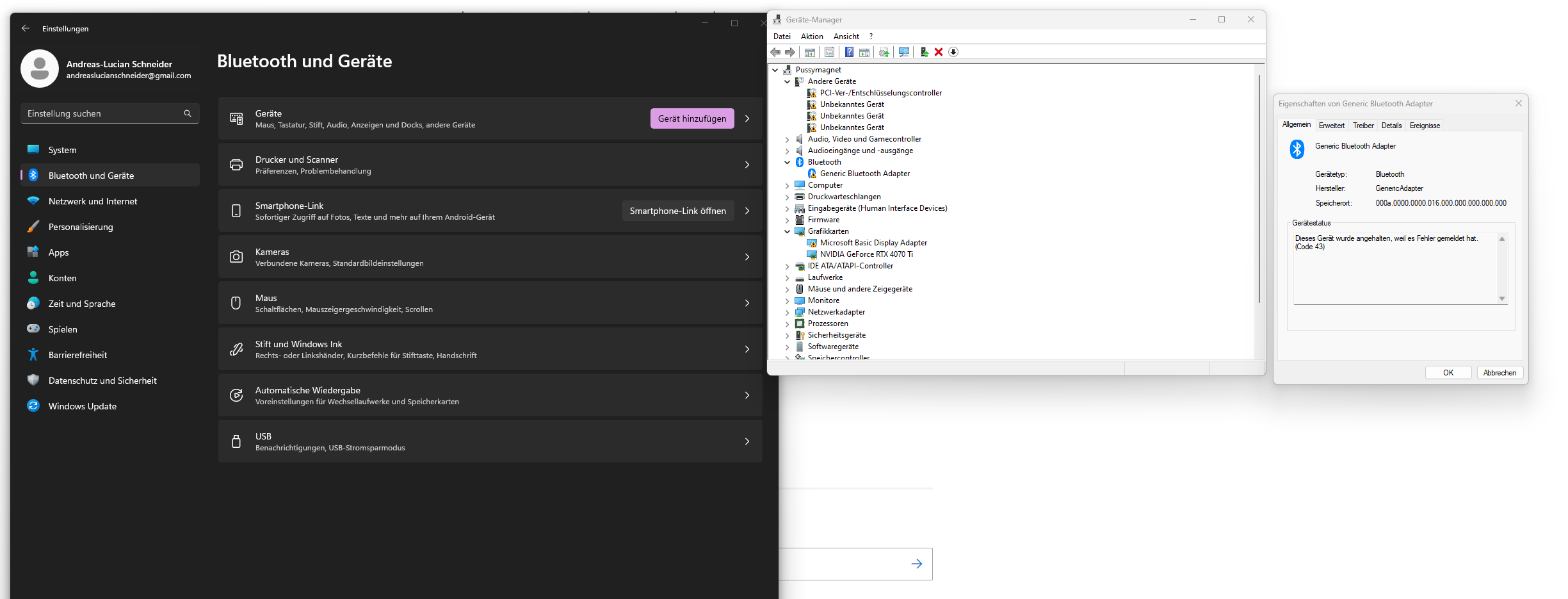Open the Maus settings card
Image resolution: width=1568 pixels, height=599 pixels.
tap(490, 303)
